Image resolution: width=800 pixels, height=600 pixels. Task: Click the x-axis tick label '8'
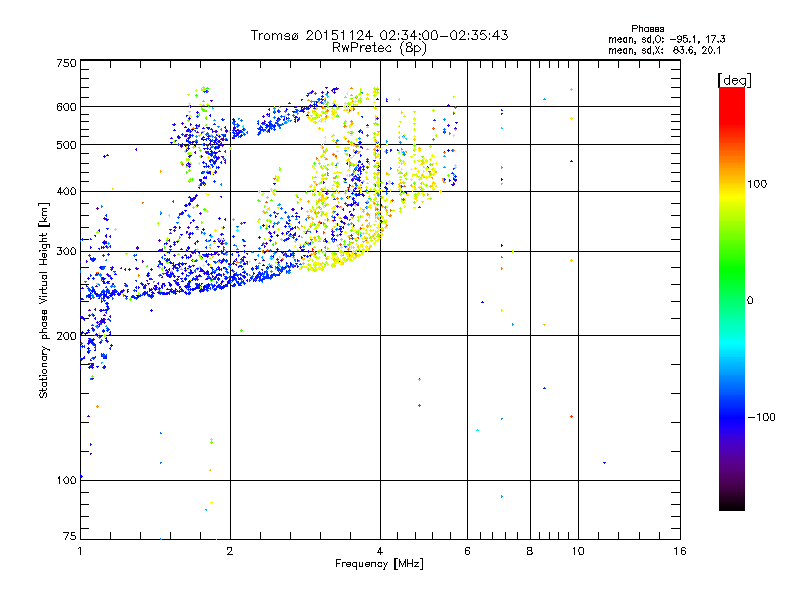click(530, 551)
